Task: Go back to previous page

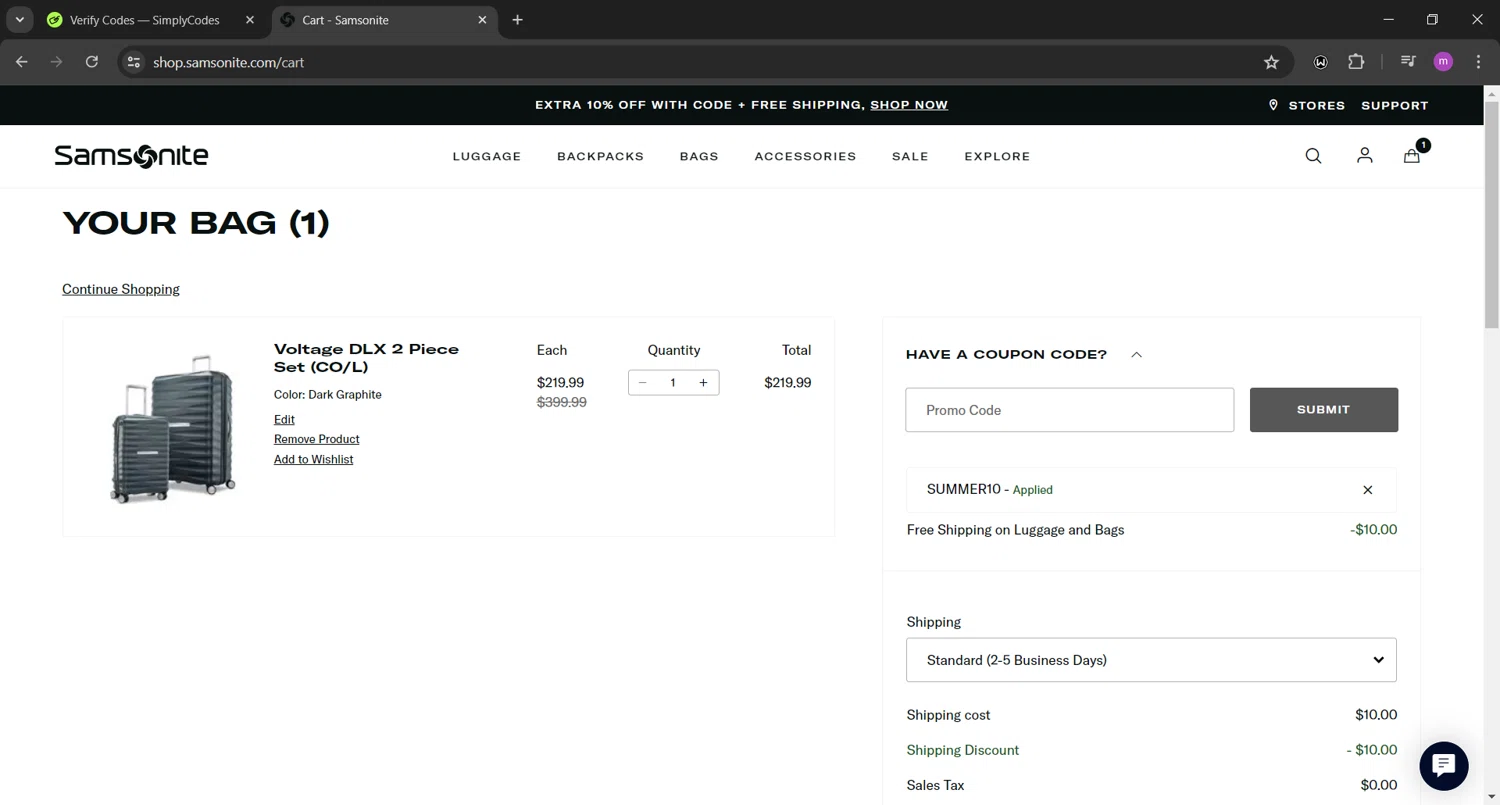Action: 22,62
